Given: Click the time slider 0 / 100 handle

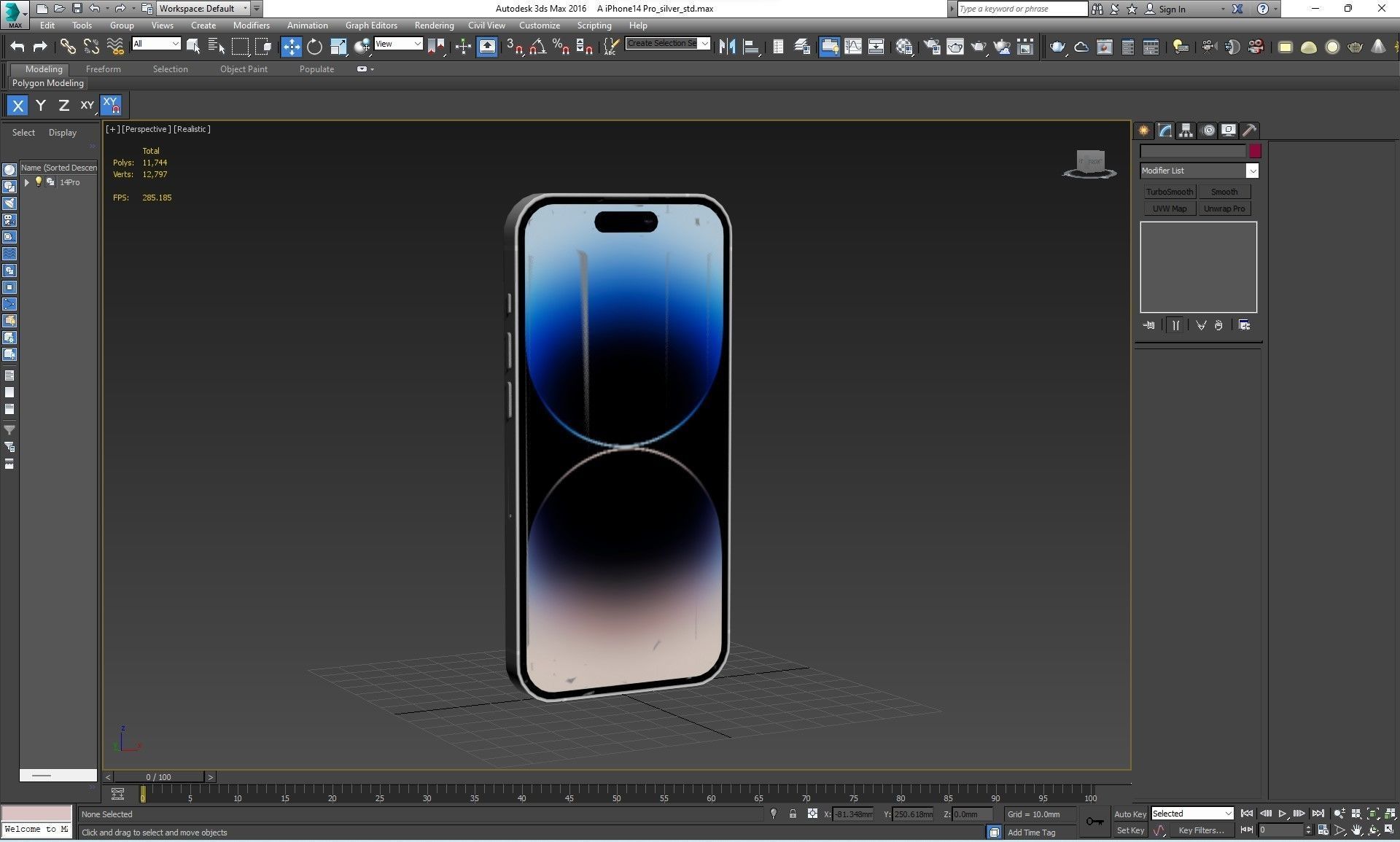Looking at the screenshot, I should point(158,777).
